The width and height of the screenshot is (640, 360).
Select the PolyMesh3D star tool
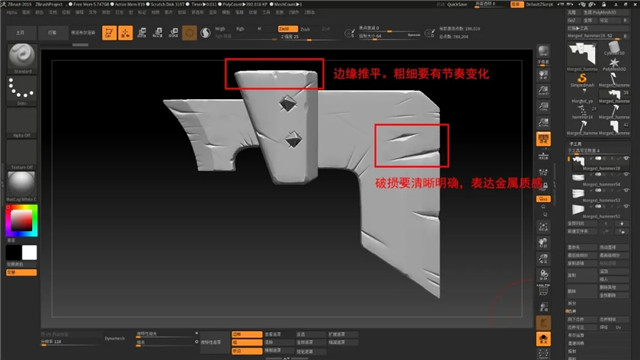click(613, 64)
